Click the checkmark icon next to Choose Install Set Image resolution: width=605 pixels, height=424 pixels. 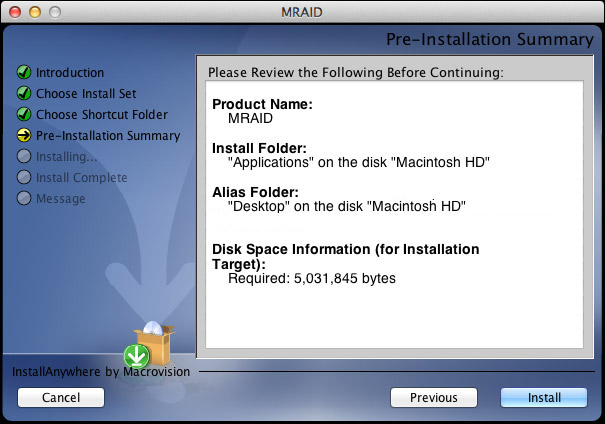(x=24, y=93)
